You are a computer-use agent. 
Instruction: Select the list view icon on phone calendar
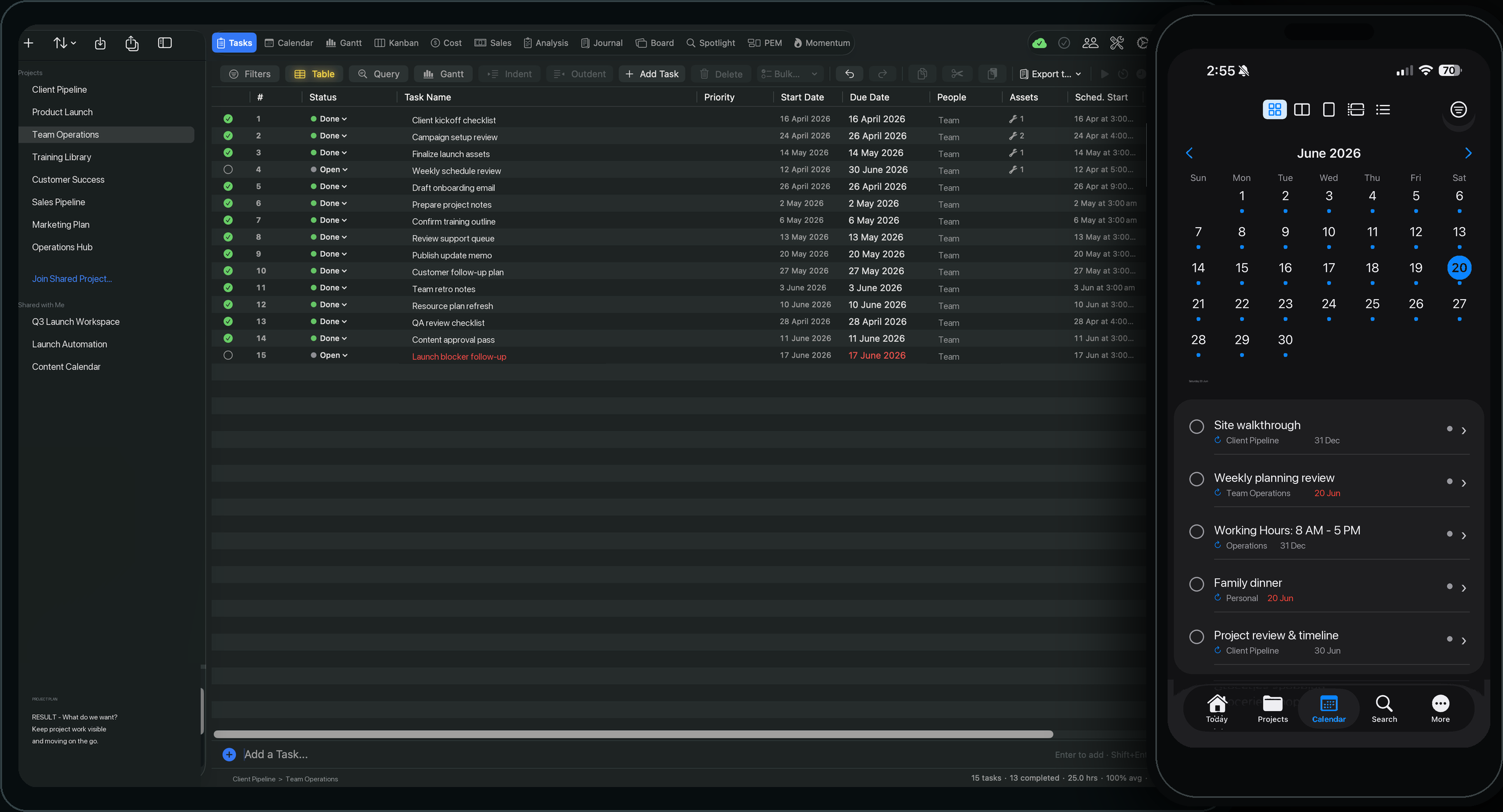(1383, 110)
